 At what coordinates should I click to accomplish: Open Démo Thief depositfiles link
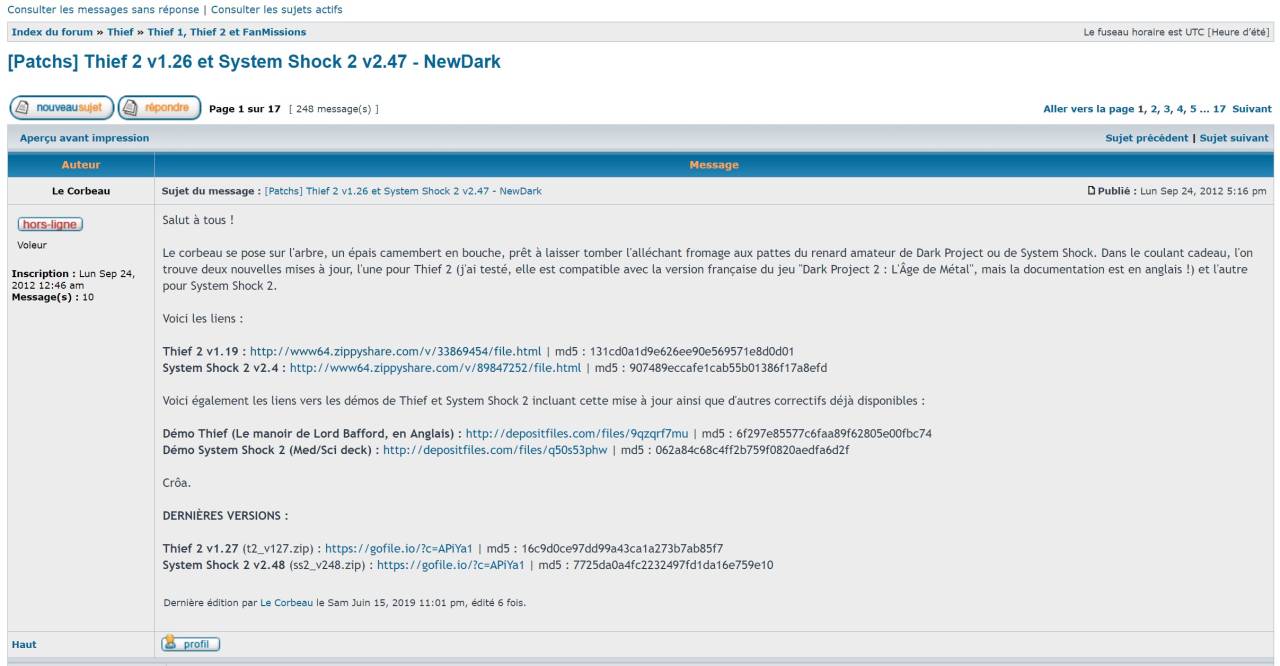(x=577, y=433)
